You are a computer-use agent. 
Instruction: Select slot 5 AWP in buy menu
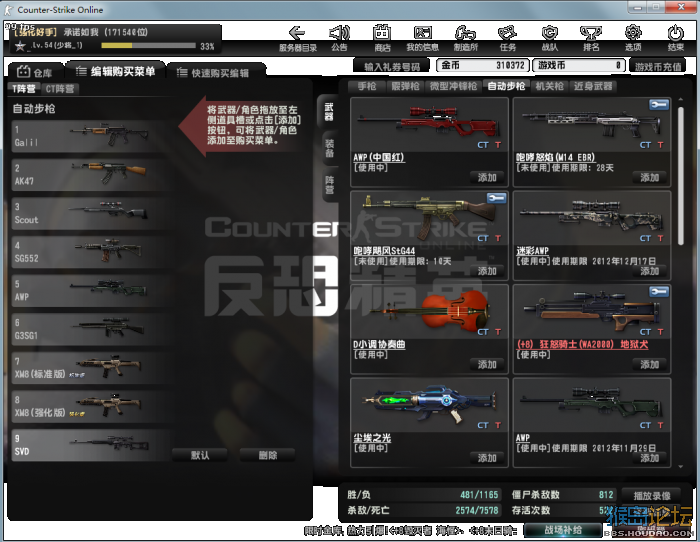pos(92,291)
